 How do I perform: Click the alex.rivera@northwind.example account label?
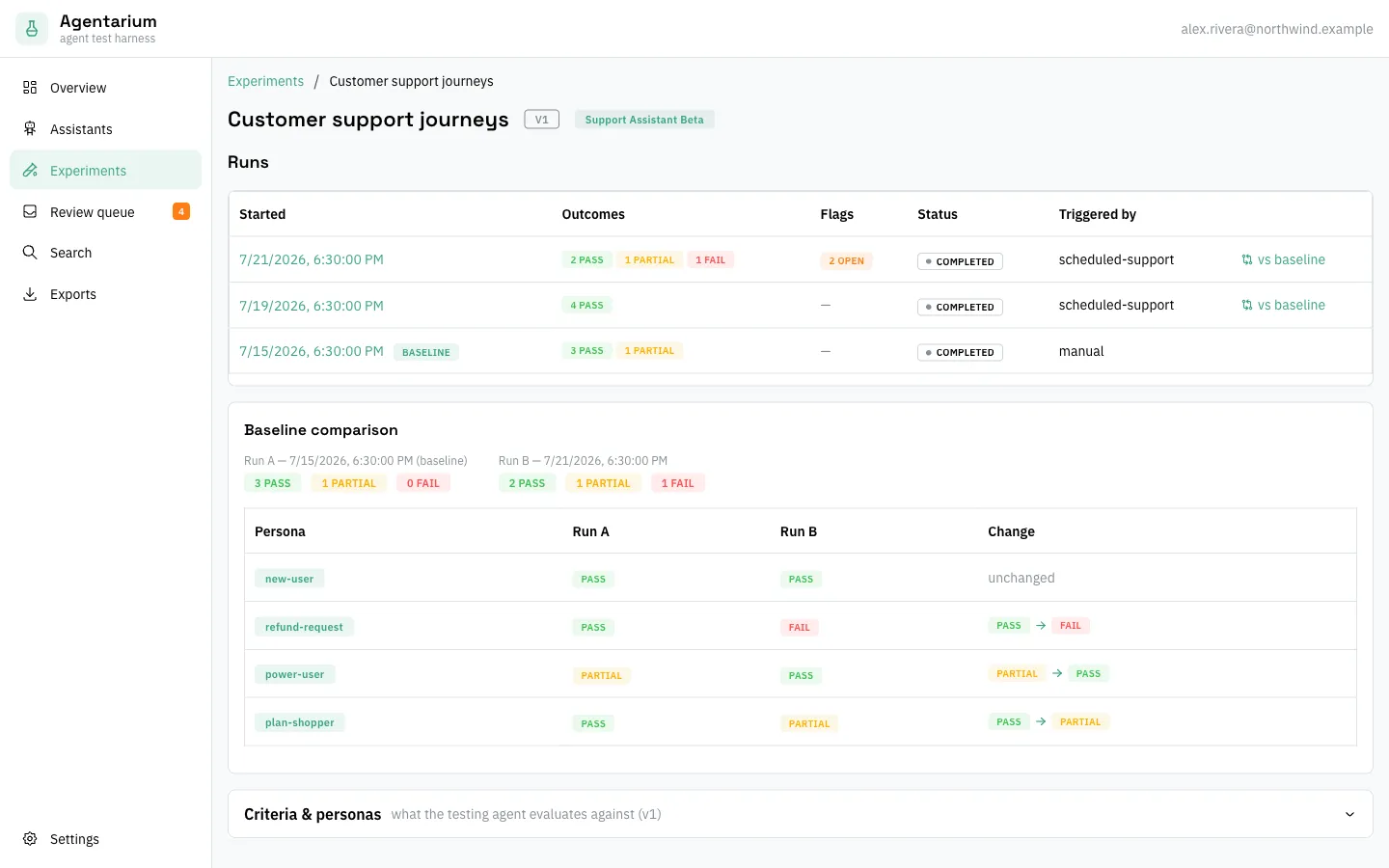click(x=1276, y=29)
